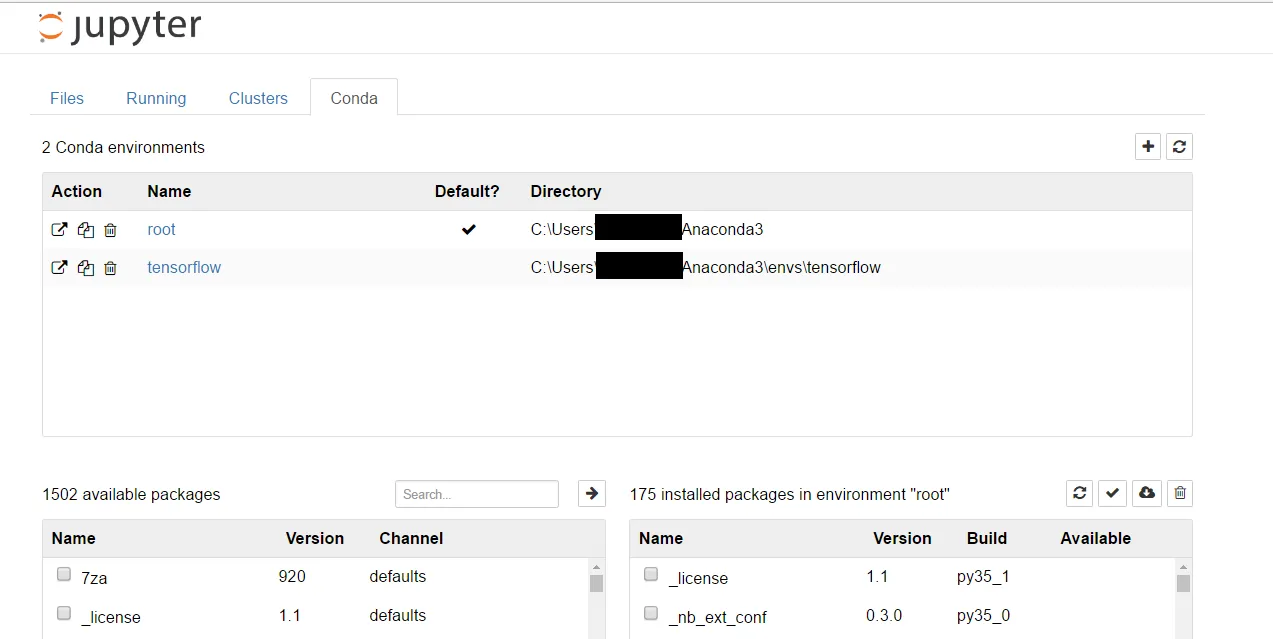Create a new Conda environment with plus icon
This screenshot has height=639, width=1273.
click(1148, 147)
